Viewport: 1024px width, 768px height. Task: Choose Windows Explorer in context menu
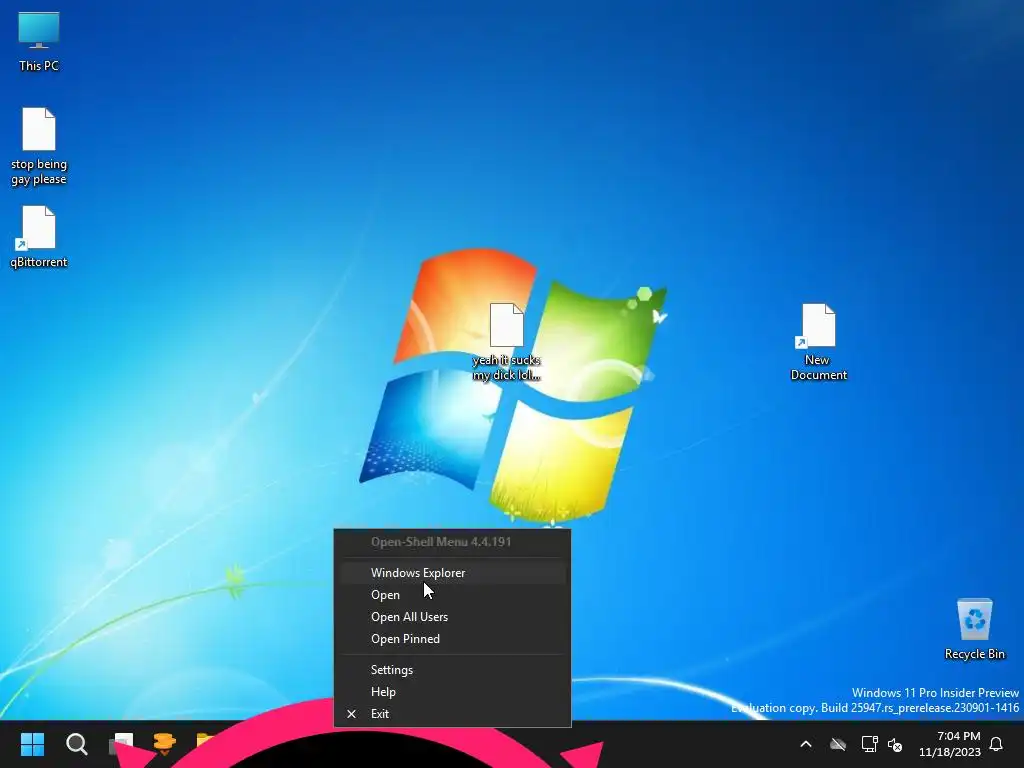pyautogui.click(x=453, y=573)
